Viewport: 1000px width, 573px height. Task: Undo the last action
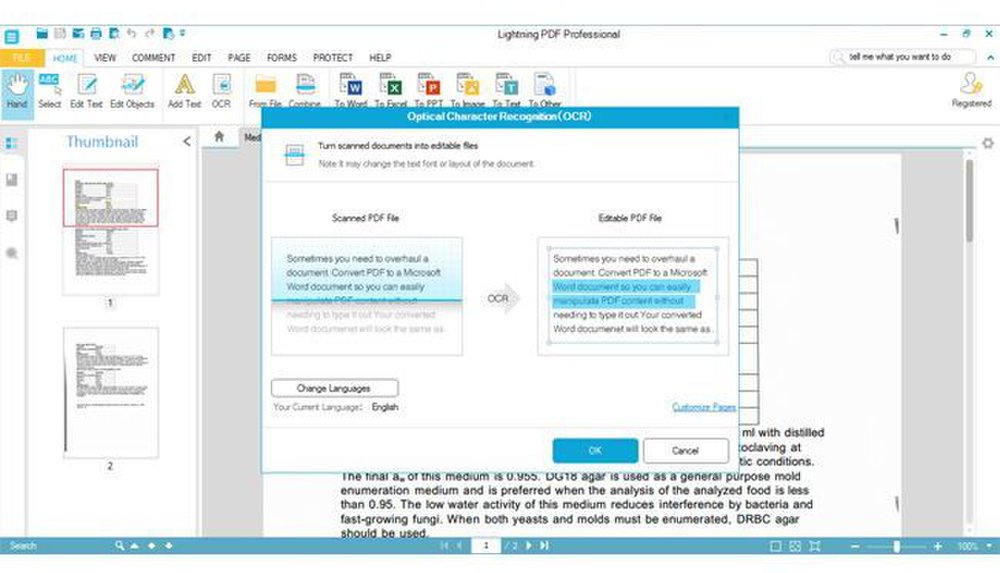(x=131, y=33)
